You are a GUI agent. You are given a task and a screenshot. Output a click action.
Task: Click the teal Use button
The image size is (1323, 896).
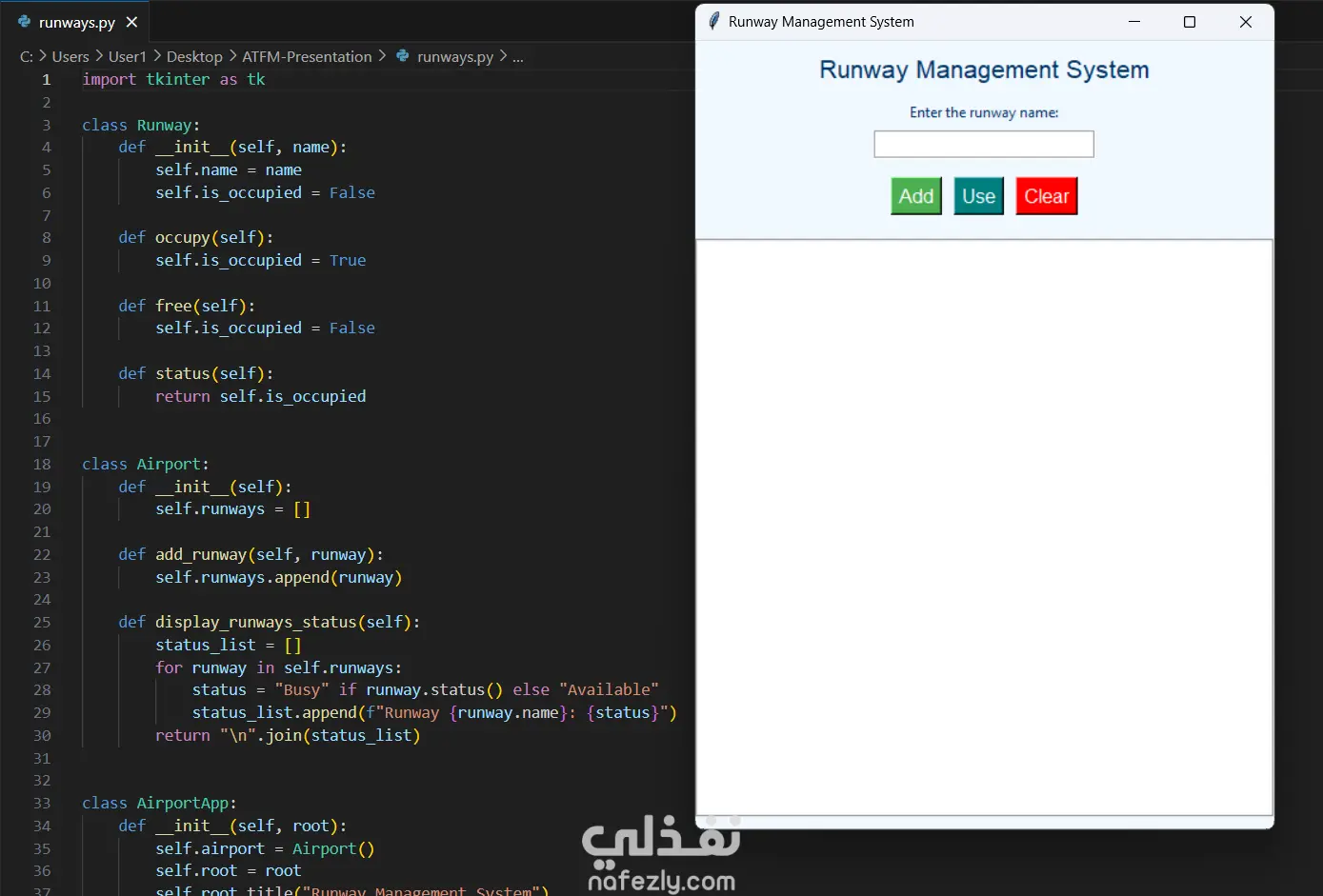coord(978,196)
